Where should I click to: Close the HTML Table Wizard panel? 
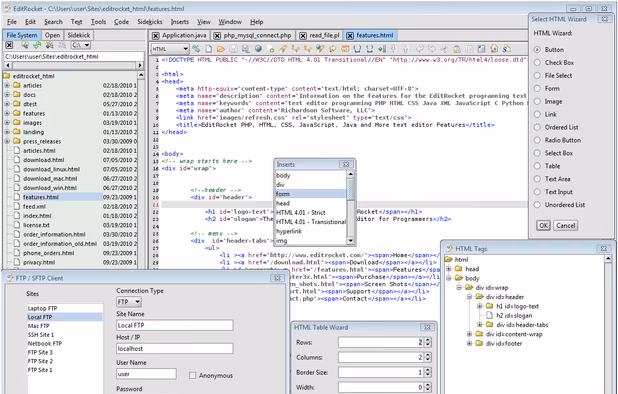427,327
